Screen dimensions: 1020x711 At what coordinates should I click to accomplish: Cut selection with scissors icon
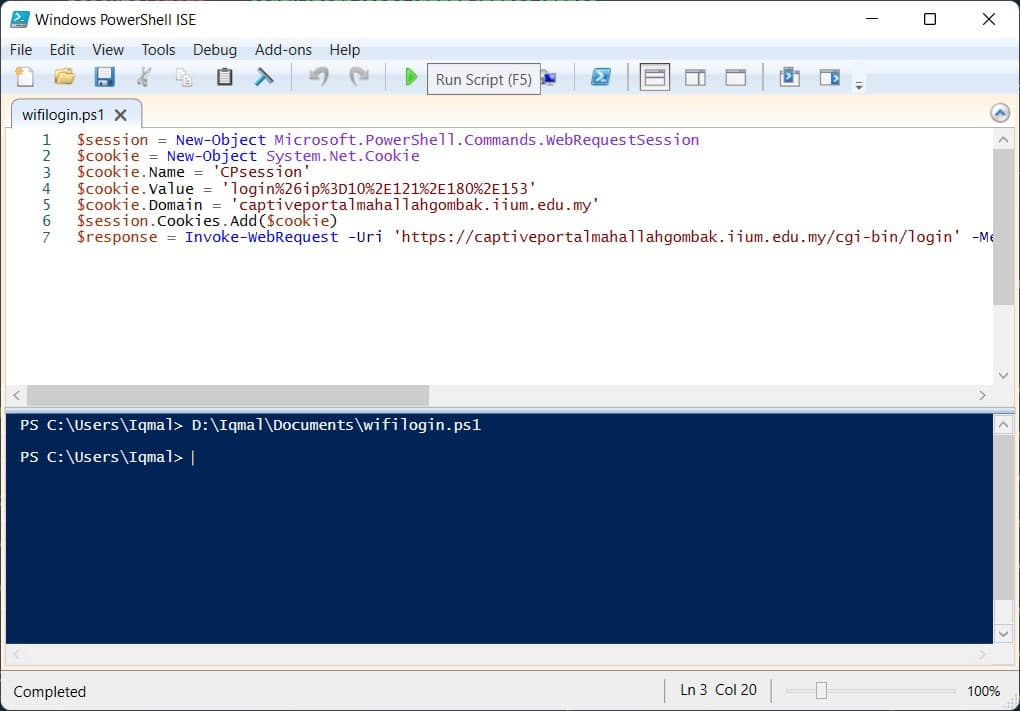click(144, 77)
